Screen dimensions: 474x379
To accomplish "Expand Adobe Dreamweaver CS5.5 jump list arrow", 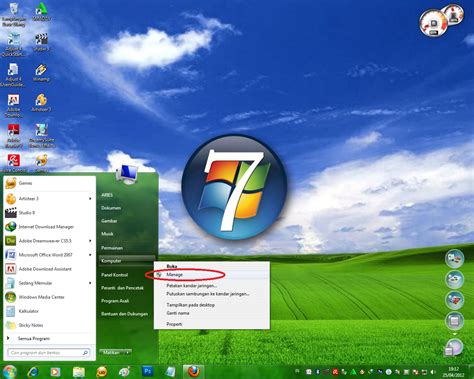I will coord(90,241).
